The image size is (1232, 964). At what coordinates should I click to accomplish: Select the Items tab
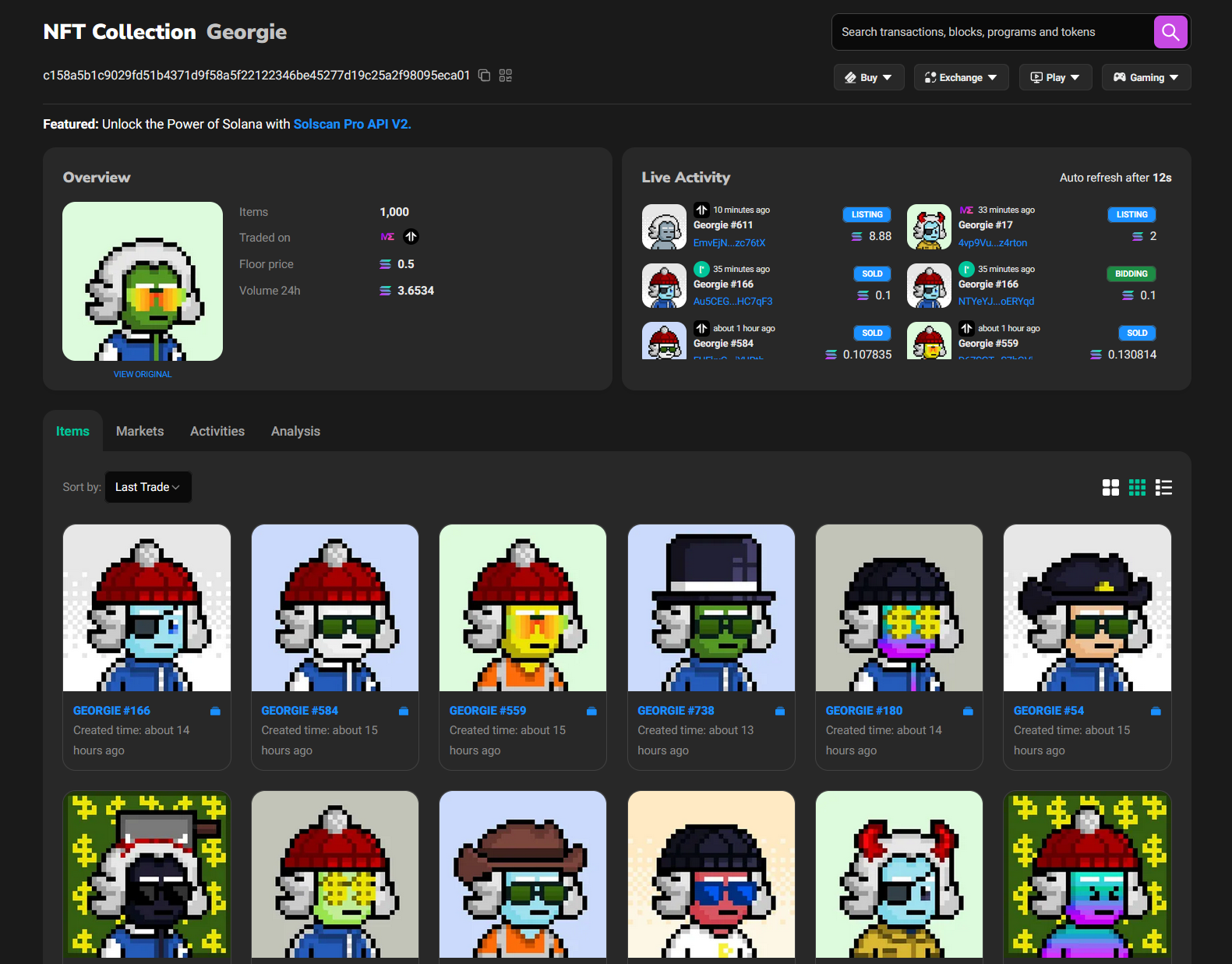tap(72, 431)
